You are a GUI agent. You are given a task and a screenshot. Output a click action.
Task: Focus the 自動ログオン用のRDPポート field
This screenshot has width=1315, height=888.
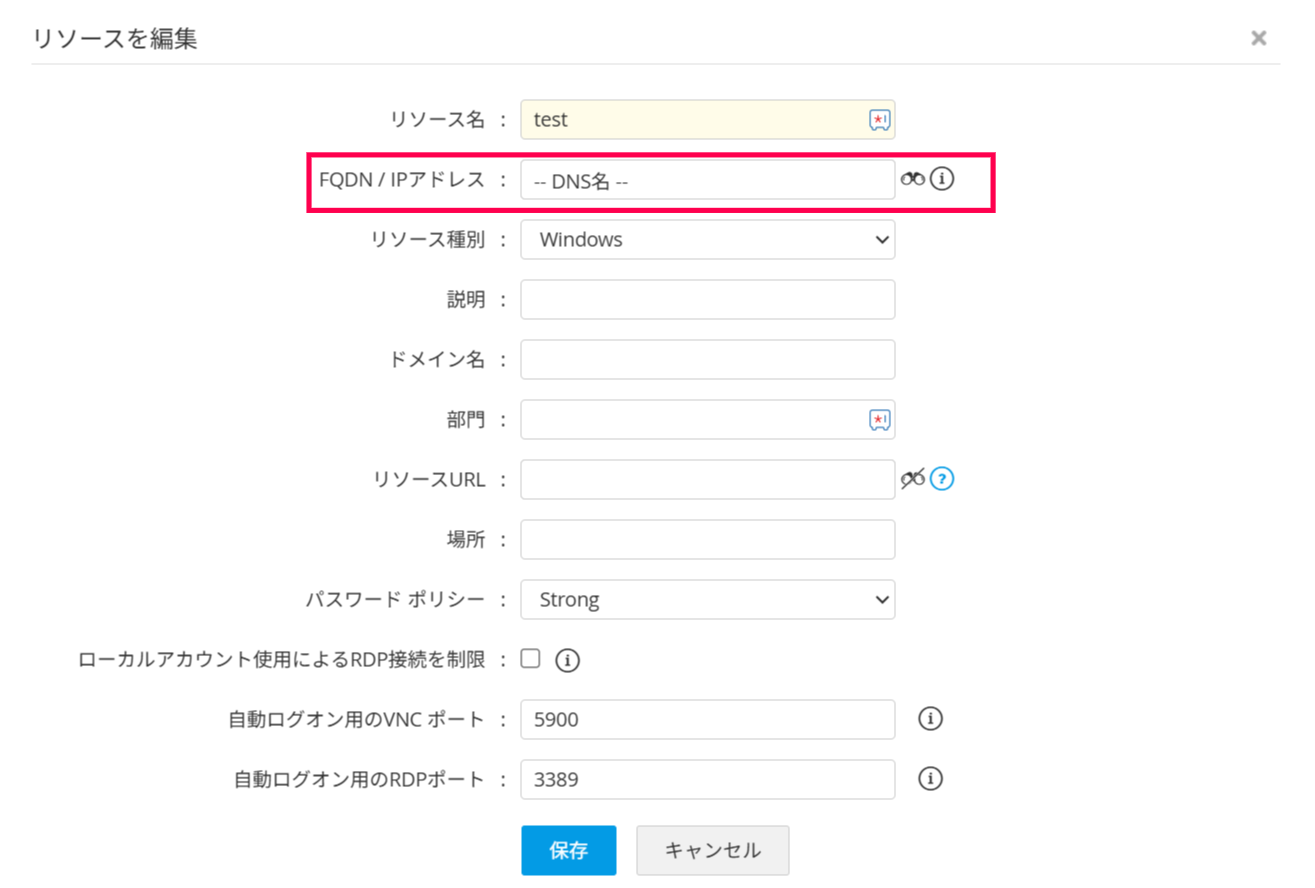(707, 780)
